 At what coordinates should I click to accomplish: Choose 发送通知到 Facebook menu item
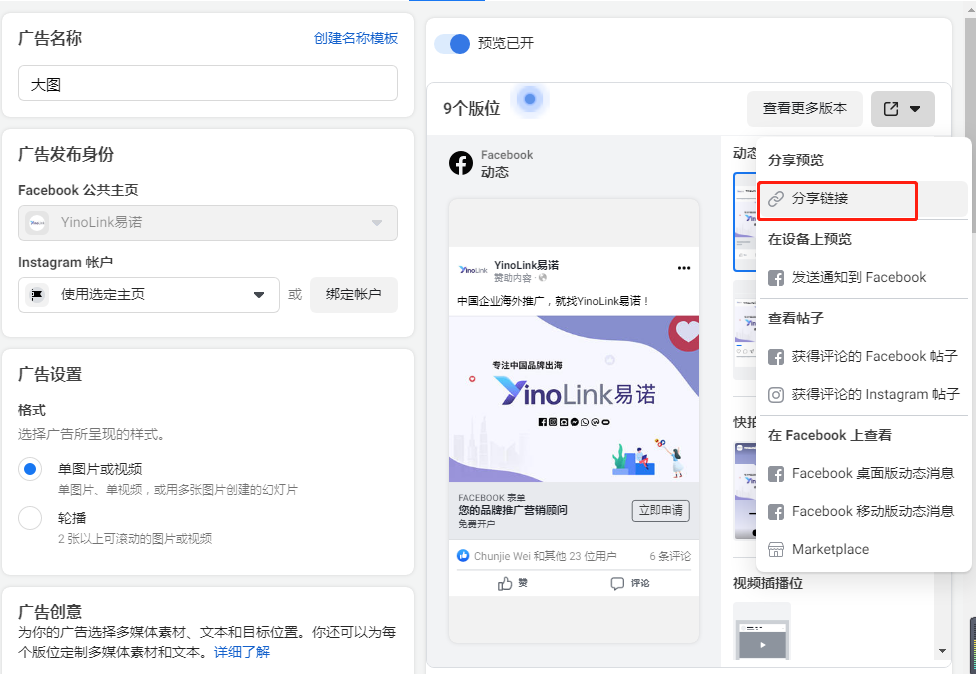[858, 277]
